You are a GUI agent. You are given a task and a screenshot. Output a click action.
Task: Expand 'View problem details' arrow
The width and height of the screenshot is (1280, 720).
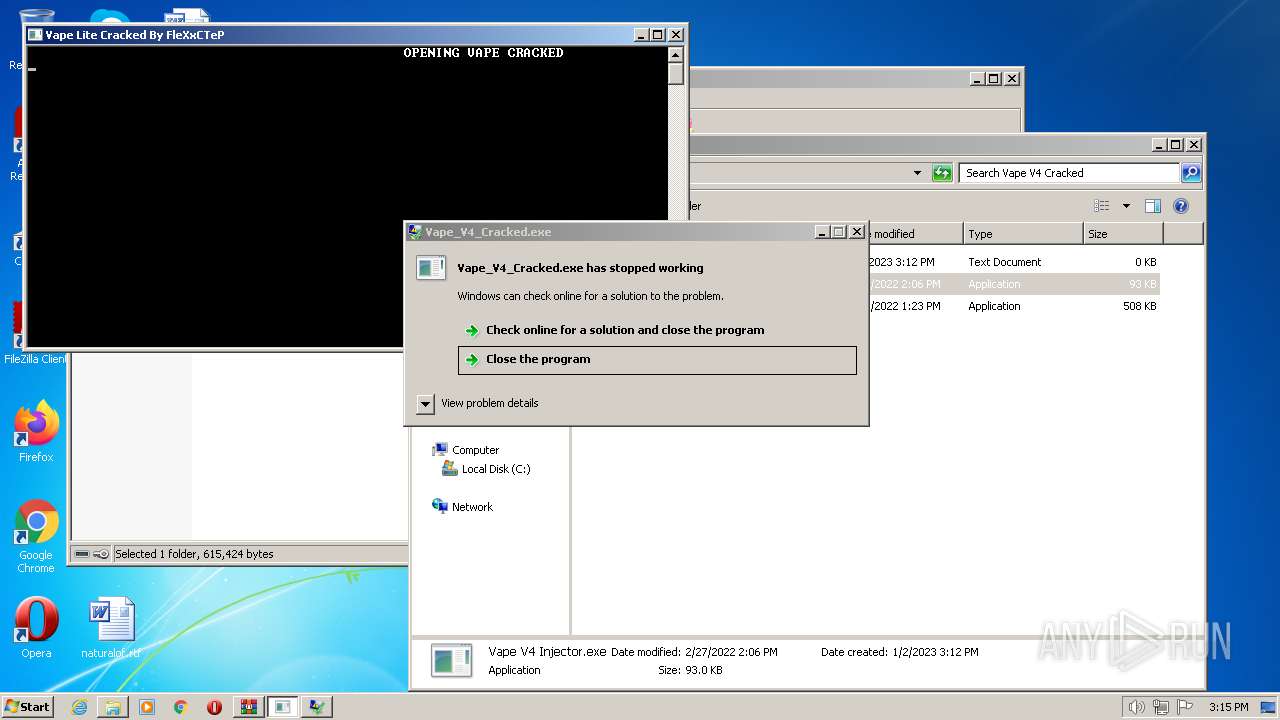click(425, 403)
